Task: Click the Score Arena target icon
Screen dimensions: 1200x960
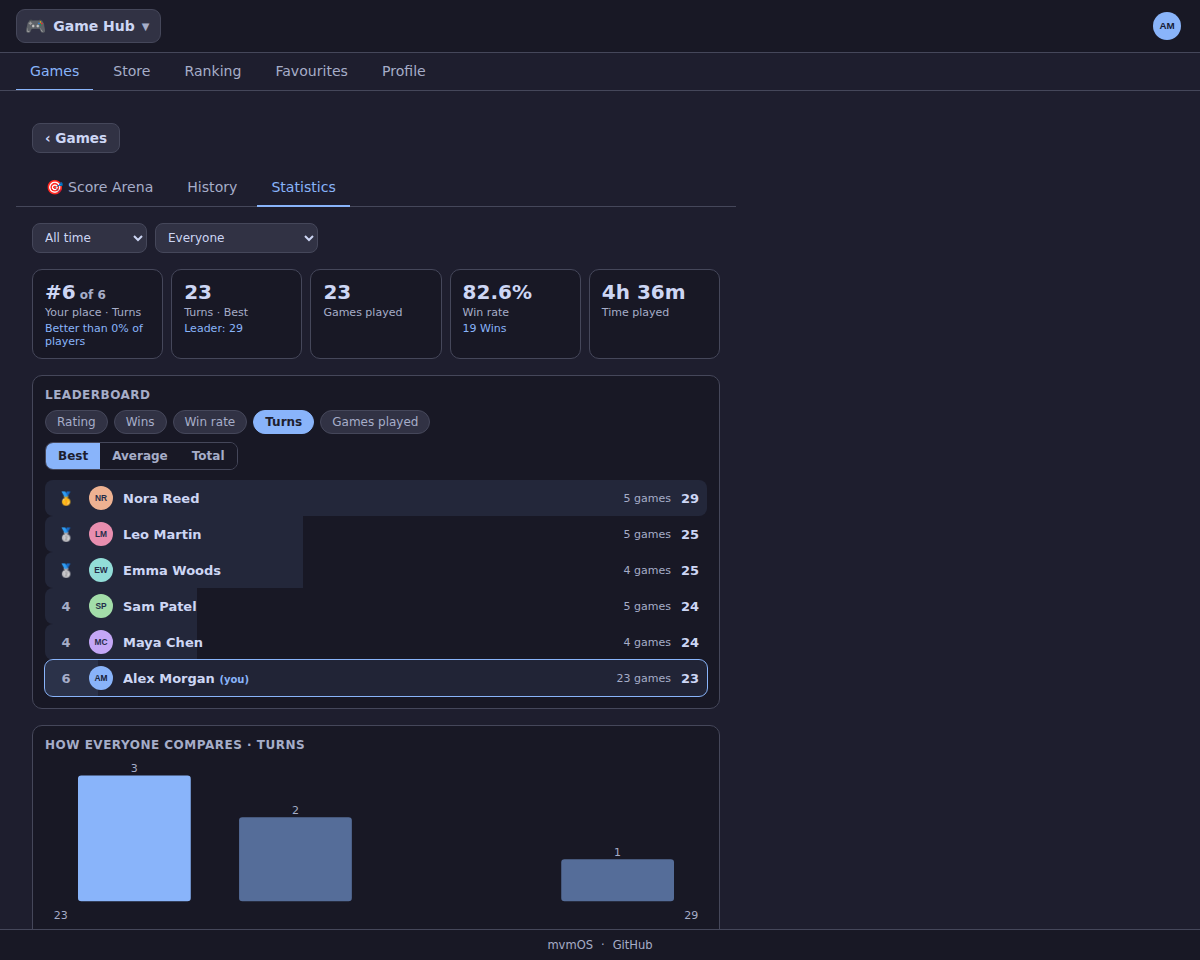Action: pos(55,187)
